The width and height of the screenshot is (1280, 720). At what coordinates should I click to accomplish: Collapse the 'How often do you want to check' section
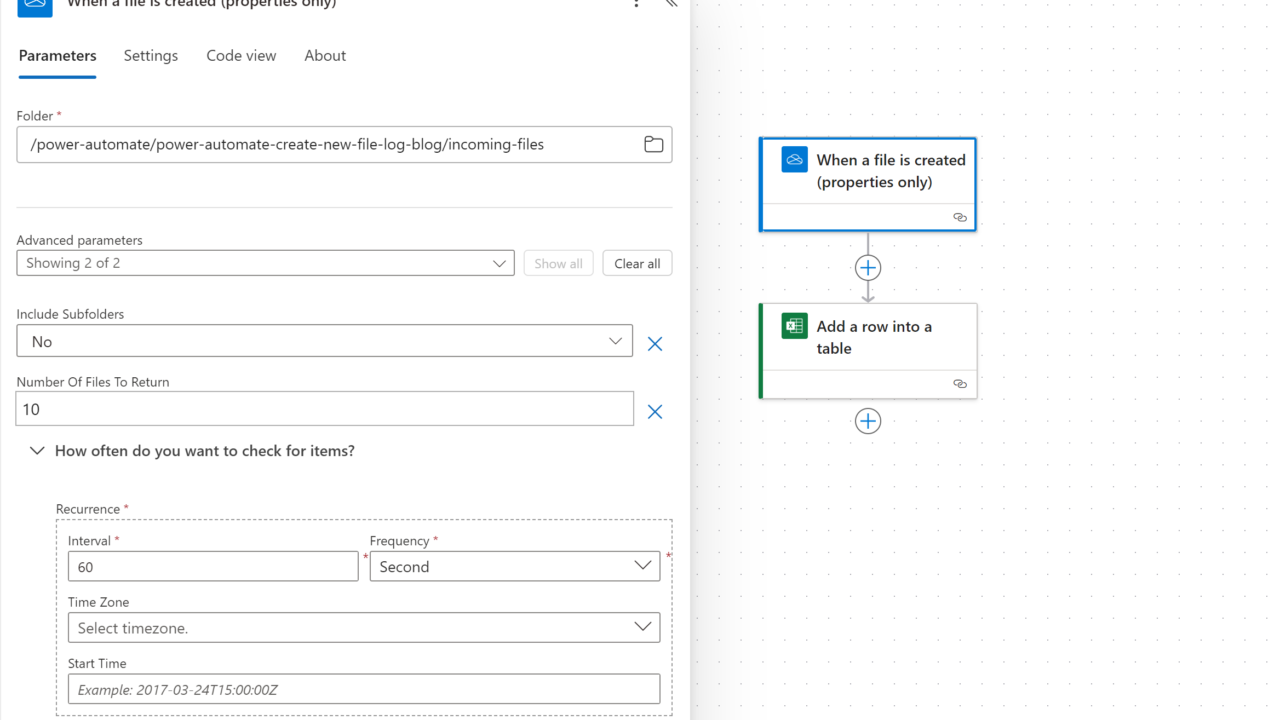pos(37,451)
